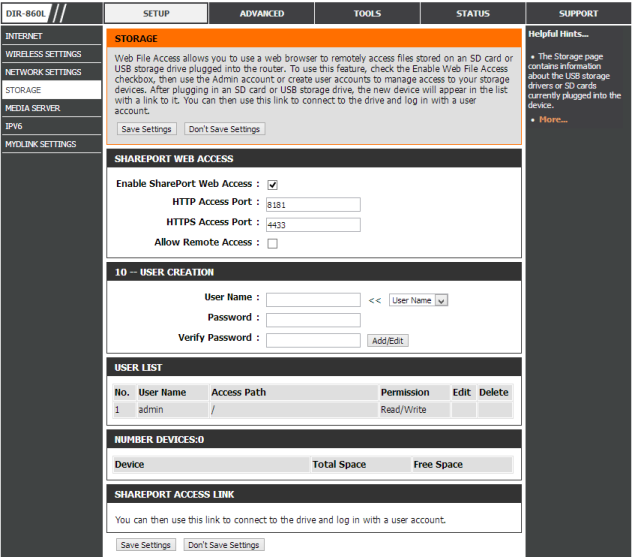The height and width of the screenshot is (557, 632).
Task: Select the admin user name cell
Action: 173,409
